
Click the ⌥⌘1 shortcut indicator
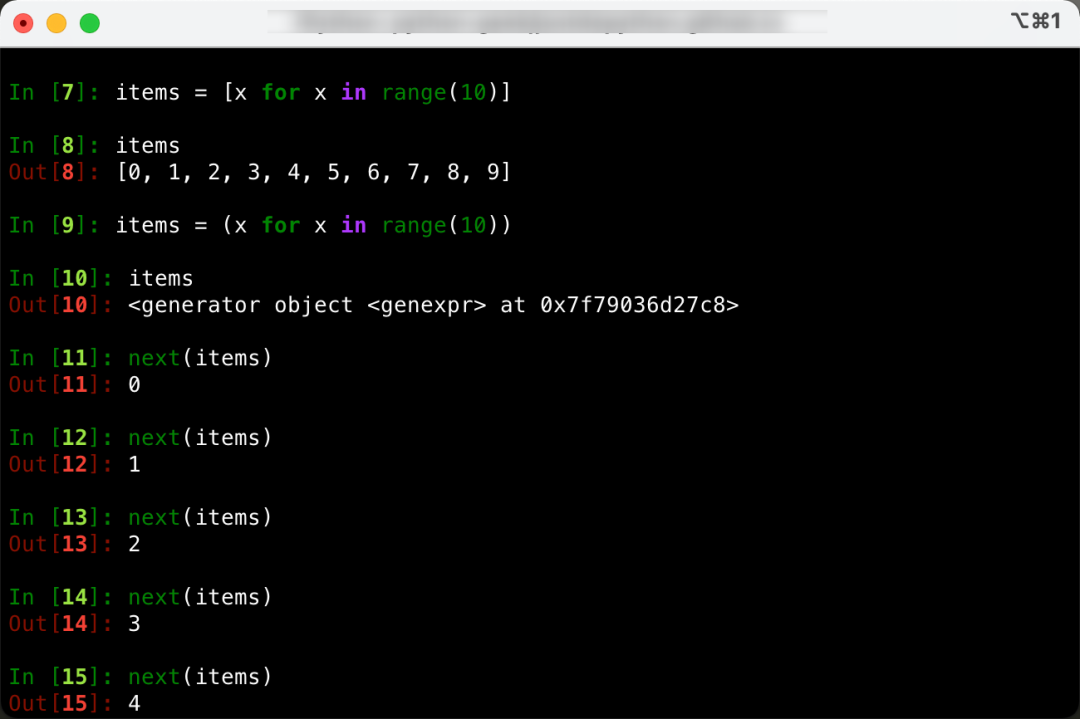click(x=1035, y=21)
